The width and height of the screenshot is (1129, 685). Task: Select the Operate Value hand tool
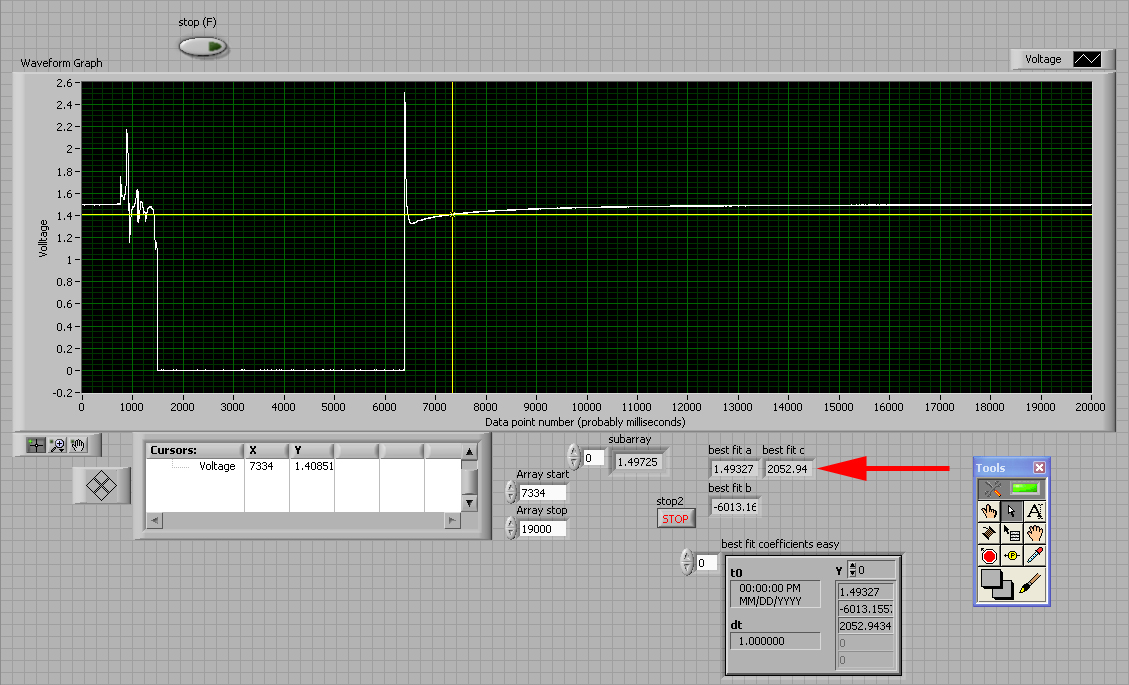[x=989, y=511]
